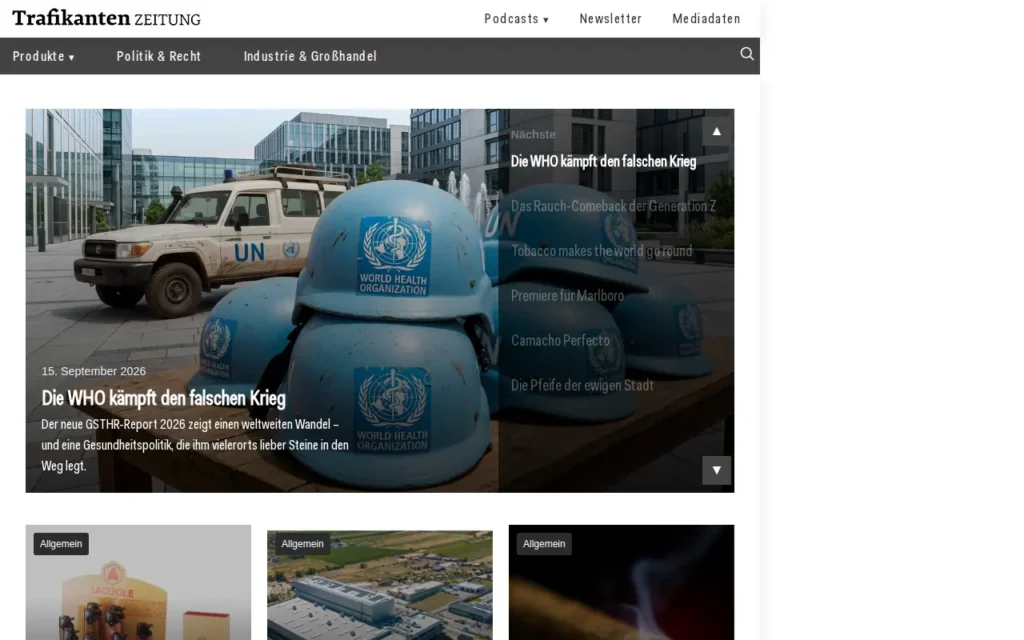Open the cigar smoke card thumbnail
This screenshot has width=1024, height=640.
(x=621, y=583)
